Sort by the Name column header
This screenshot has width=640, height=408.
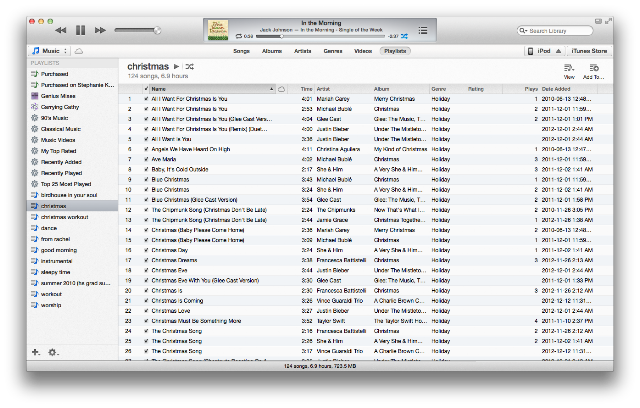(x=212, y=89)
